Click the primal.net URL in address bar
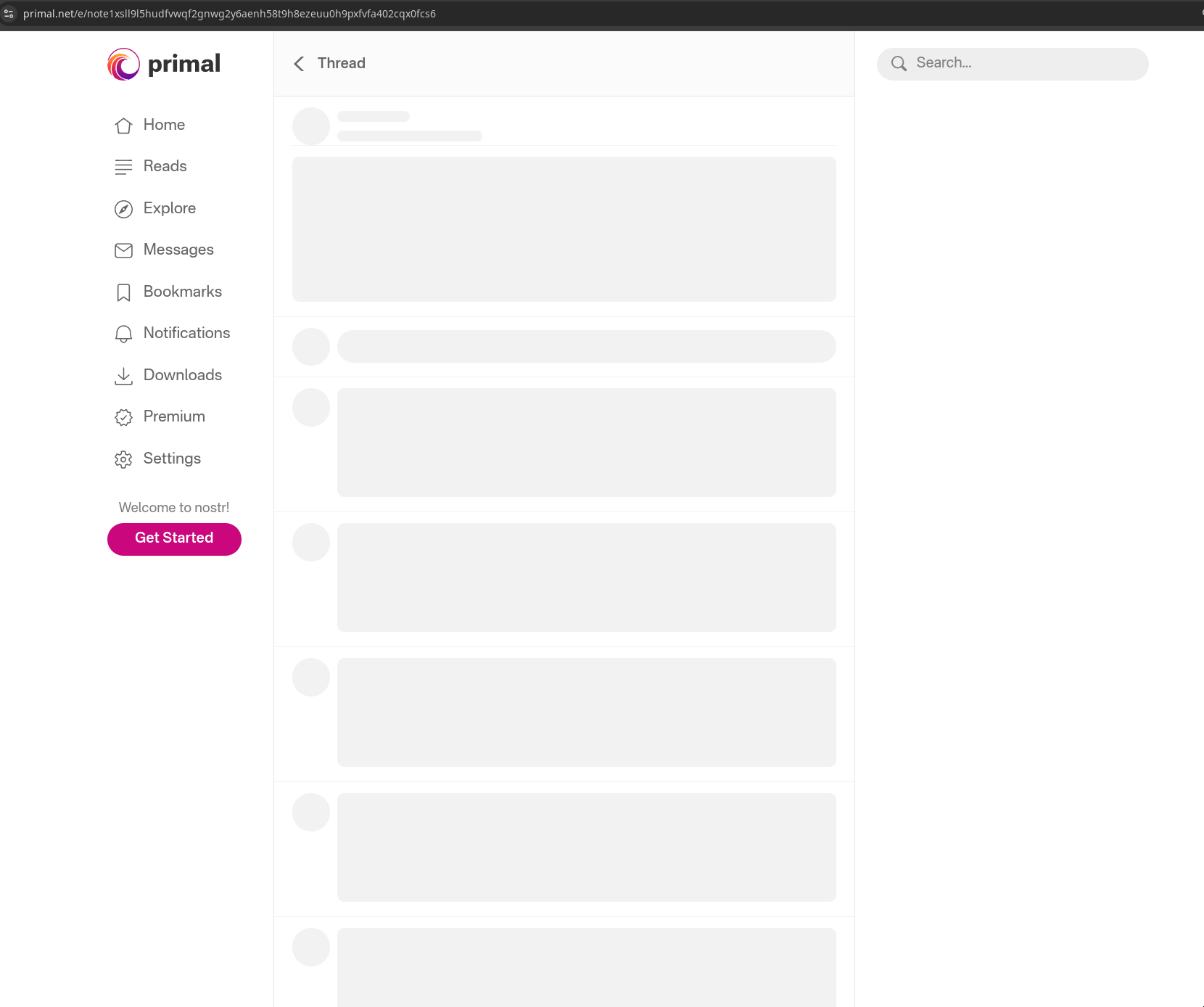The width and height of the screenshot is (1204, 1007). click(x=229, y=14)
